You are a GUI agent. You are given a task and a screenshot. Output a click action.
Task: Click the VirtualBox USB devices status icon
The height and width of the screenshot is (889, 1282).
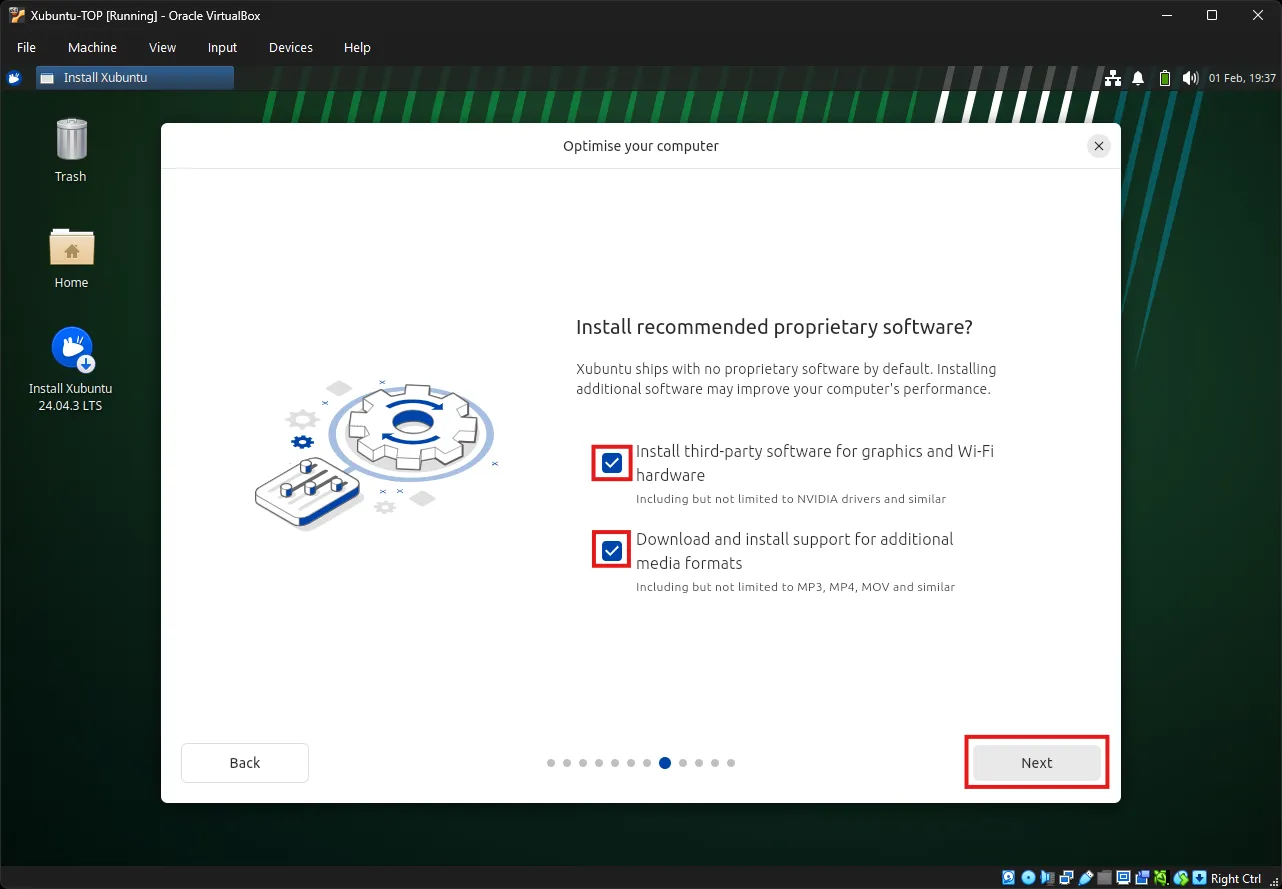click(x=1085, y=877)
